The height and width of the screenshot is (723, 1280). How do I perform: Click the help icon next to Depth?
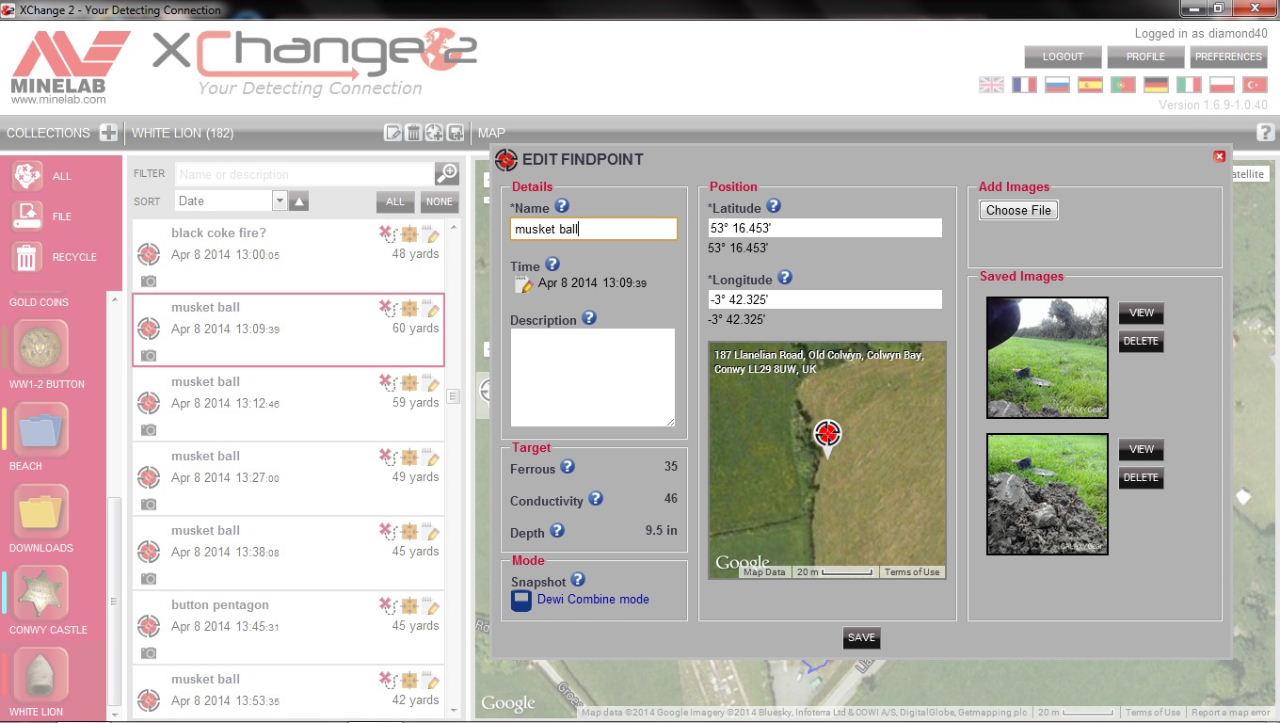click(x=558, y=531)
